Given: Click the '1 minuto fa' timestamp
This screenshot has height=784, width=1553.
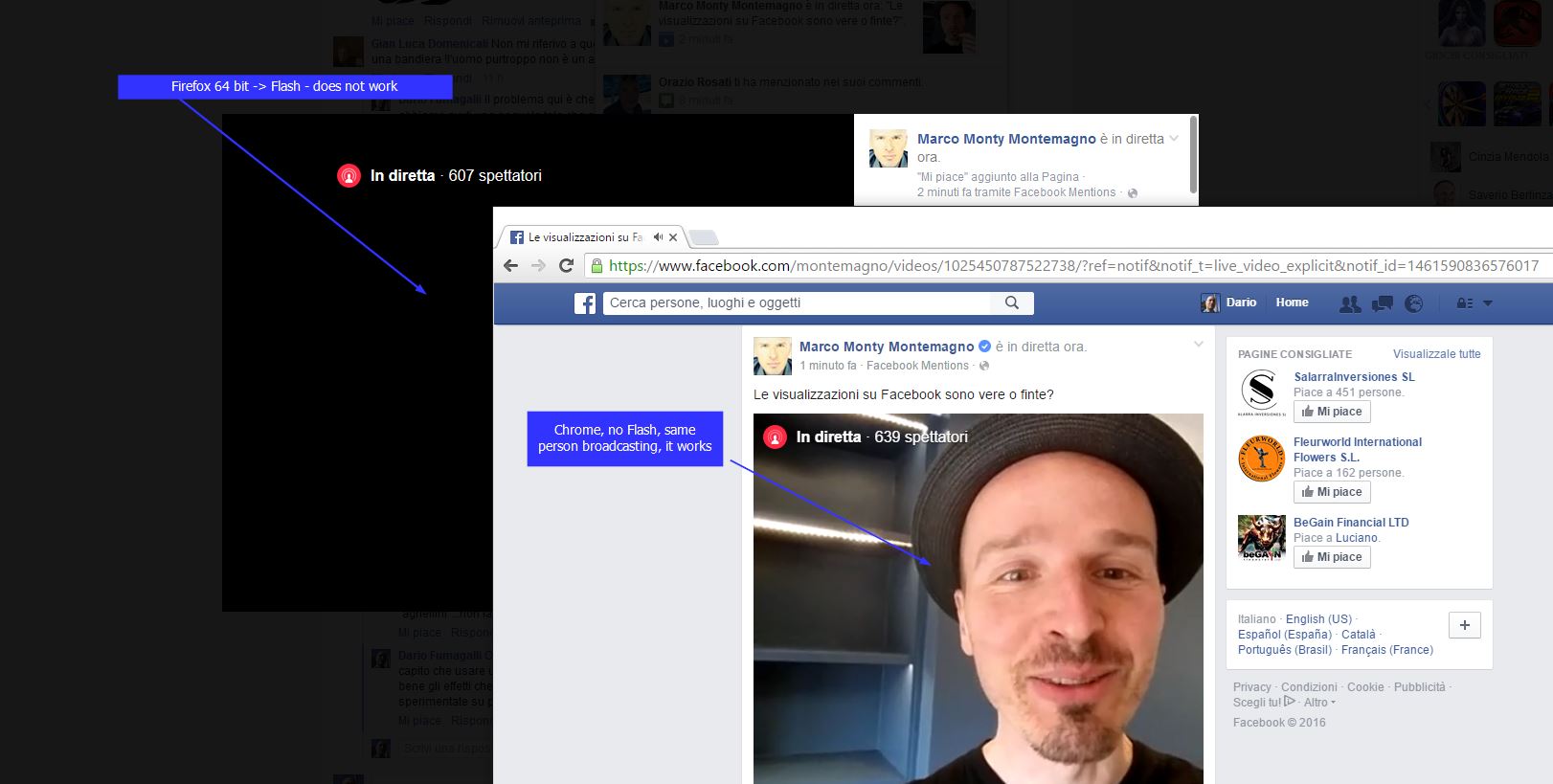Looking at the screenshot, I should point(828,366).
